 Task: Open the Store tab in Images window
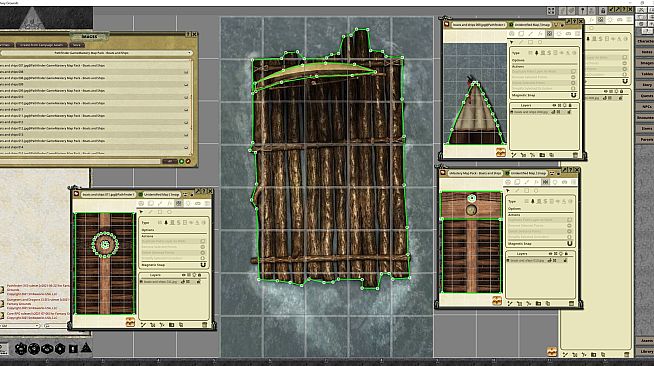pyautogui.click(x=76, y=45)
